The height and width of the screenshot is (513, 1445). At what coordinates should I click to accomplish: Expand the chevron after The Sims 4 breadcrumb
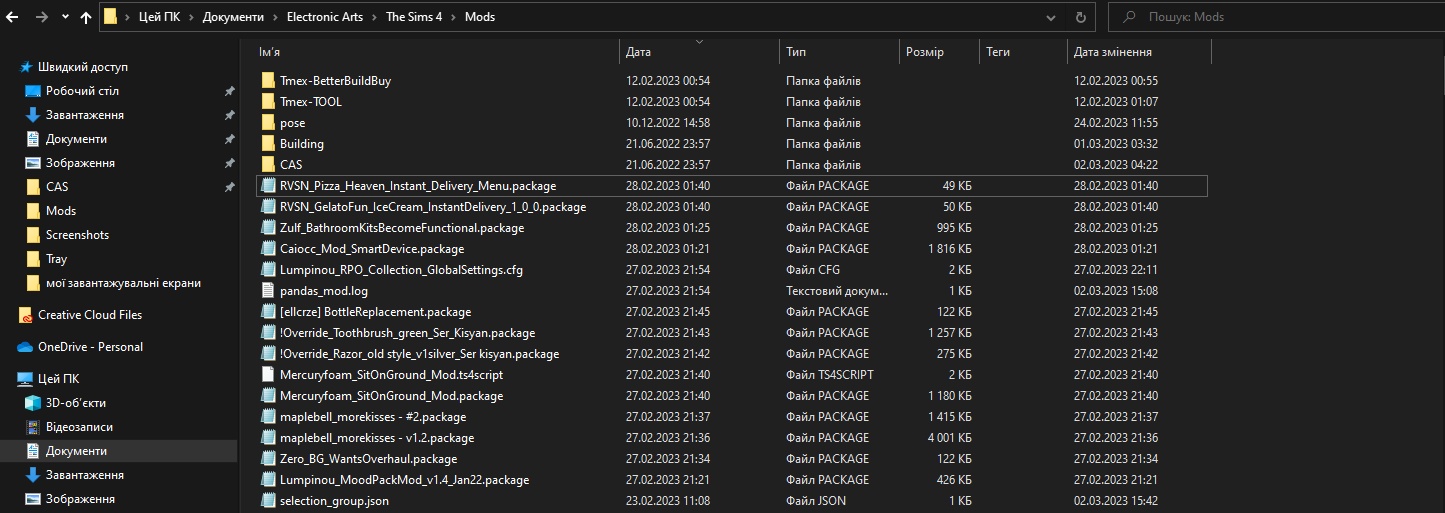[454, 17]
